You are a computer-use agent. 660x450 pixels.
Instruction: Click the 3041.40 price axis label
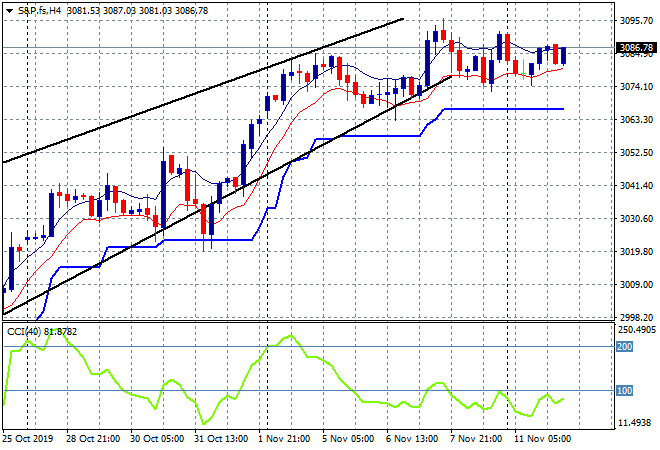pyautogui.click(x=636, y=186)
